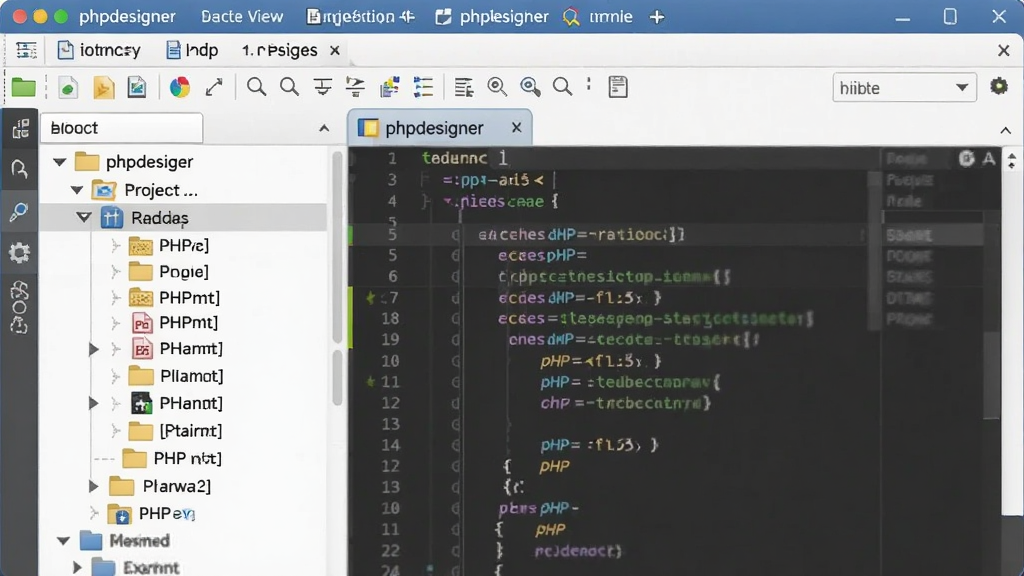Click the list layout icon left of iotmcsy tab

pyautogui.click(x=26, y=50)
